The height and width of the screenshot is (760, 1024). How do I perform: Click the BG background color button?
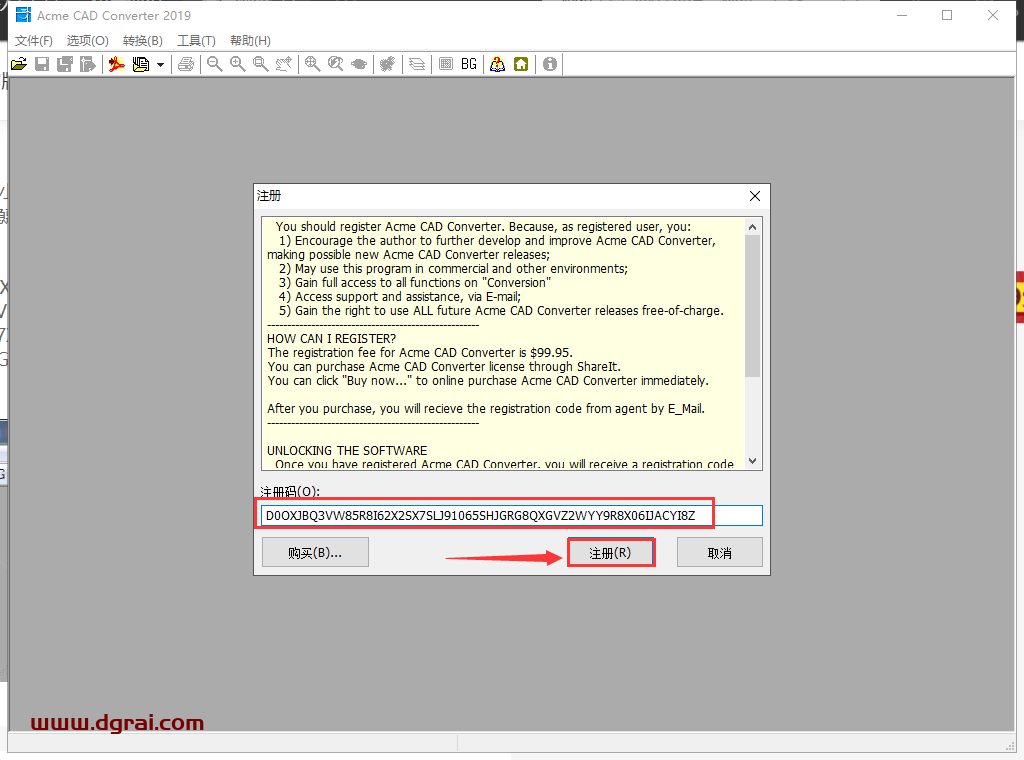(x=469, y=64)
